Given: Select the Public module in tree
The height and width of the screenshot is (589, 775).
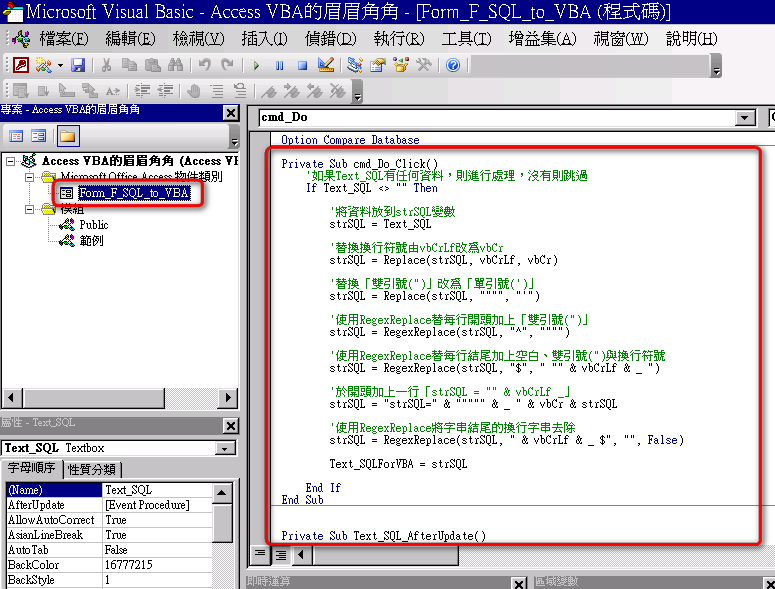Looking at the screenshot, I should tap(93, 225).
